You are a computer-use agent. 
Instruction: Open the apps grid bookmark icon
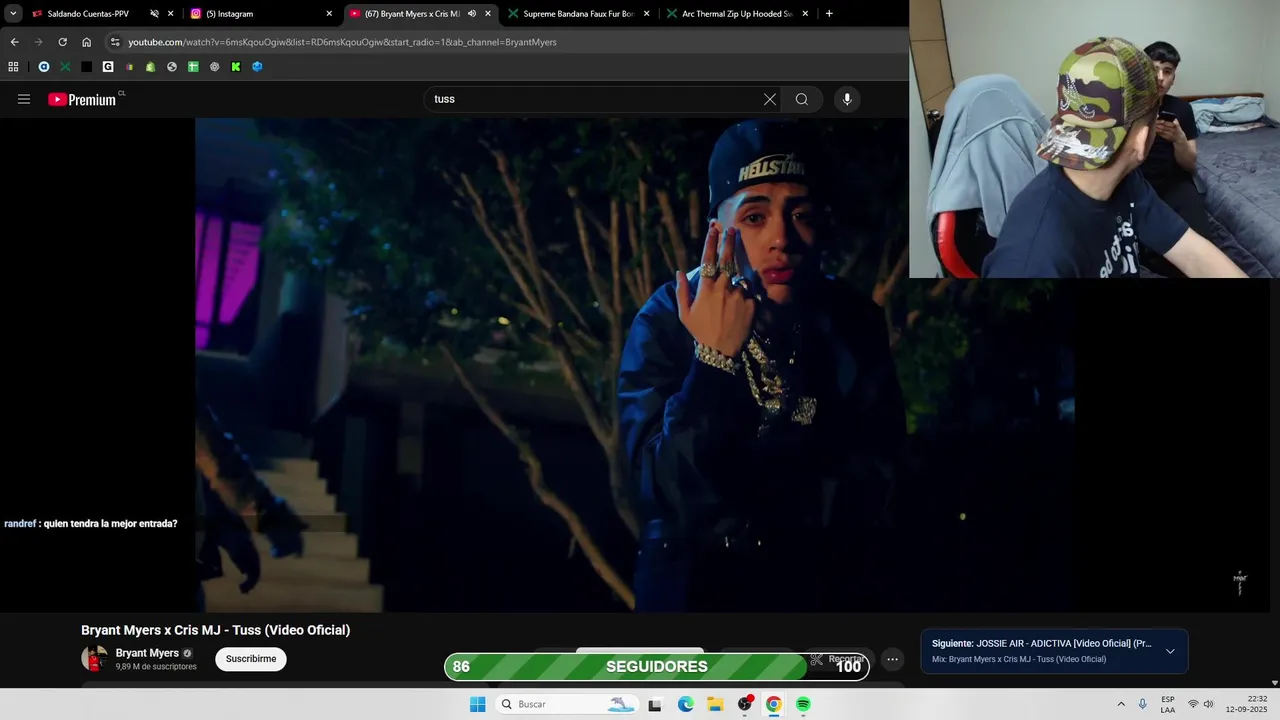(x=13, y=67)
